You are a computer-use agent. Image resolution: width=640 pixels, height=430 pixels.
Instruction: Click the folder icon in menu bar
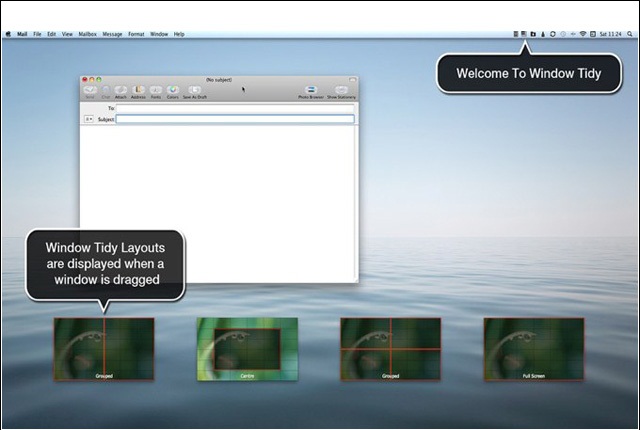click(x=533, y=34)
